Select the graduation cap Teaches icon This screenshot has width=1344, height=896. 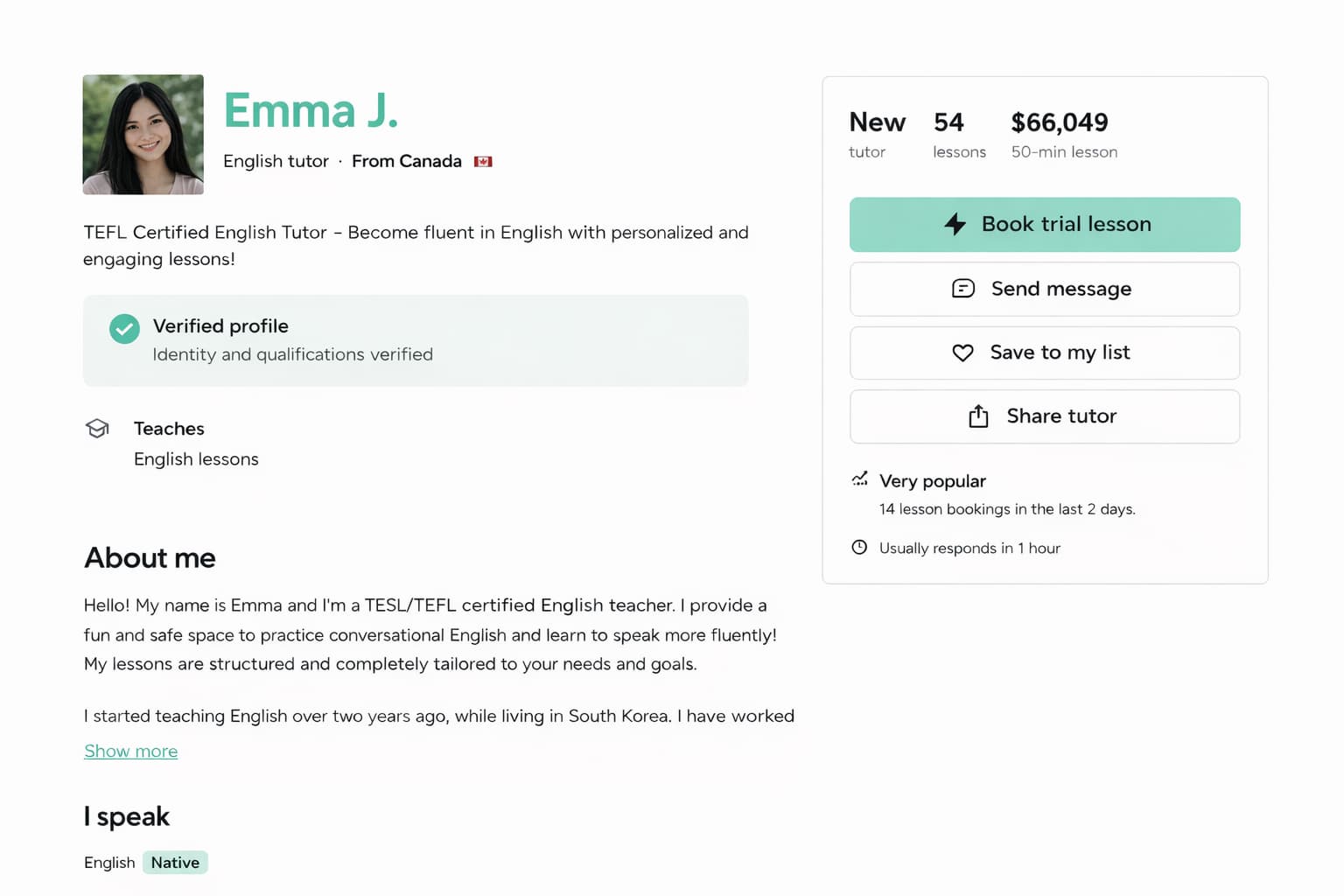coord(97,428)
